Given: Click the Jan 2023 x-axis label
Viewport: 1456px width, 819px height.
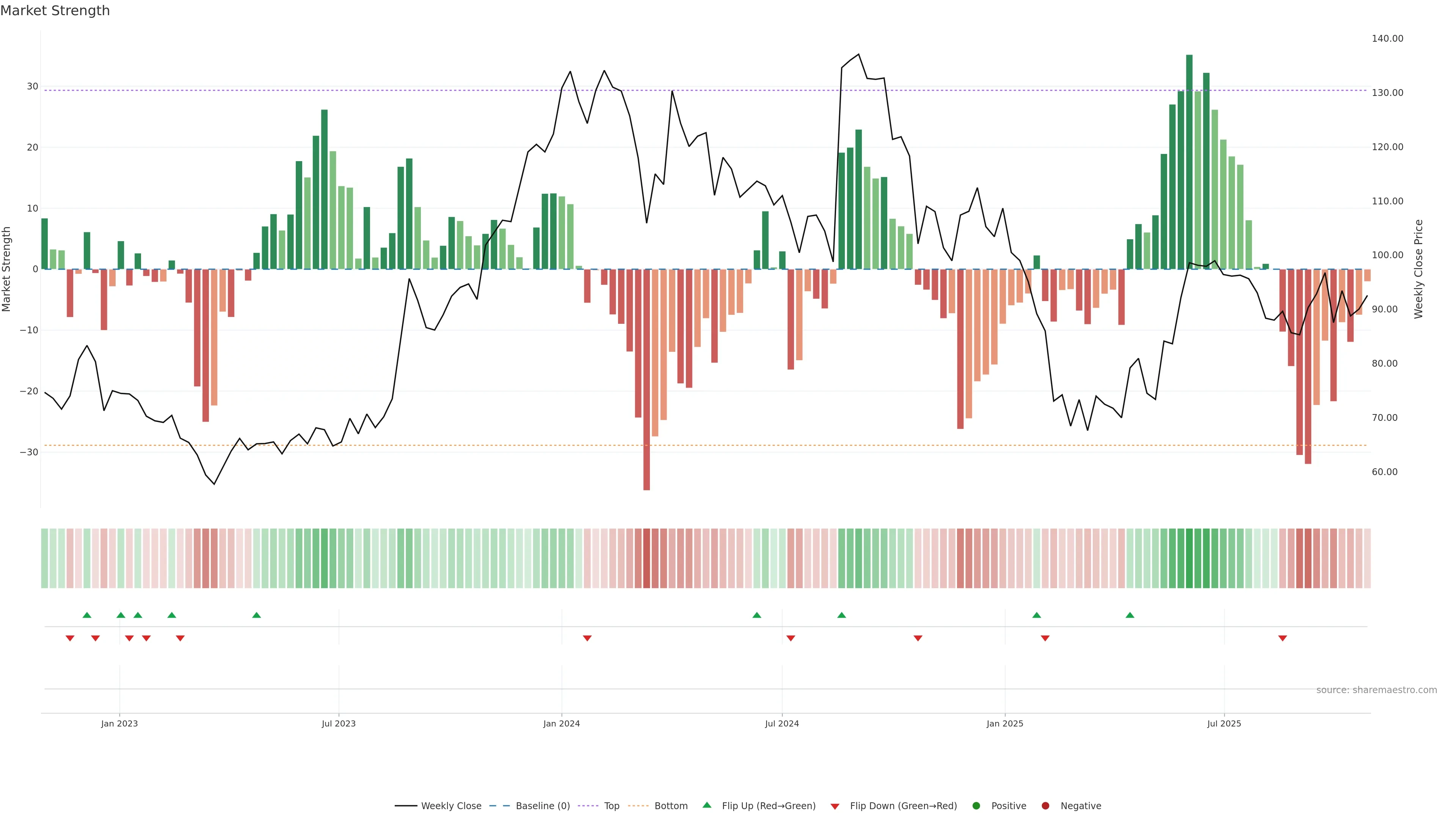Looking at the screenshot, I should coord(119,723).
